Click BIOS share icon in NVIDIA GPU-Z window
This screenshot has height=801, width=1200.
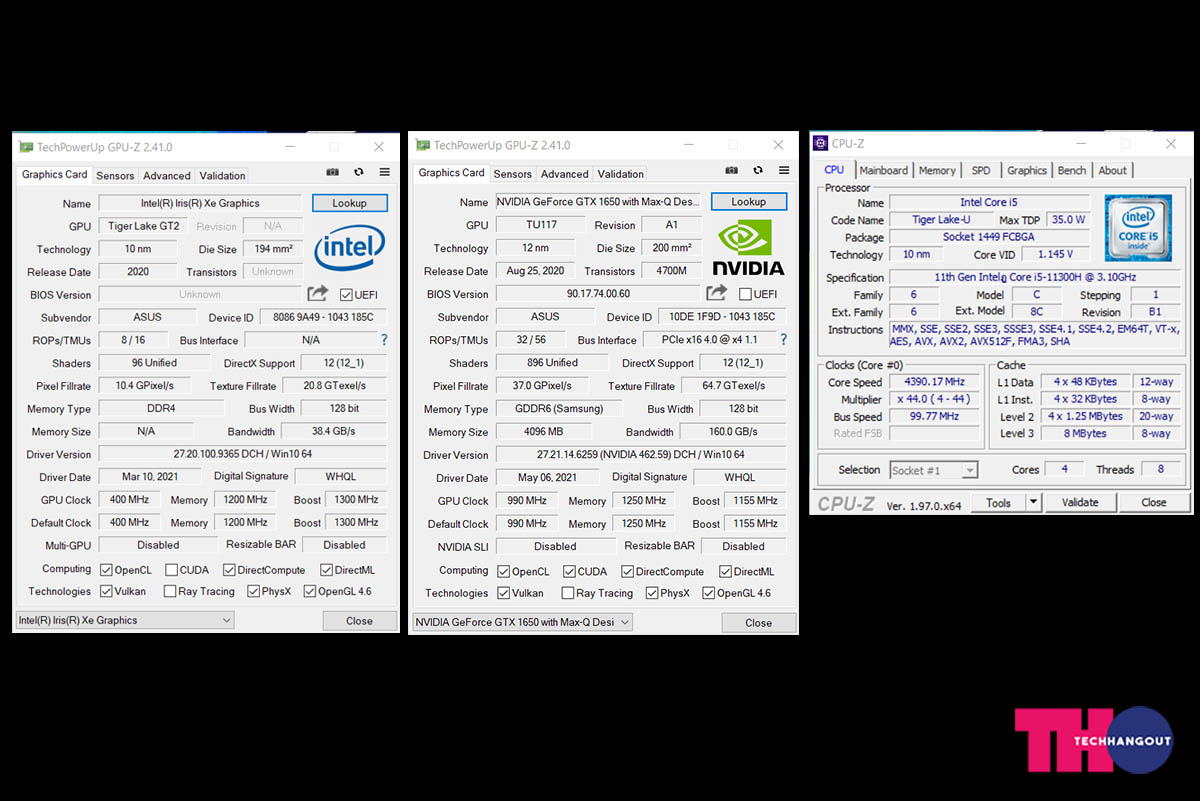tap(716, 292)
